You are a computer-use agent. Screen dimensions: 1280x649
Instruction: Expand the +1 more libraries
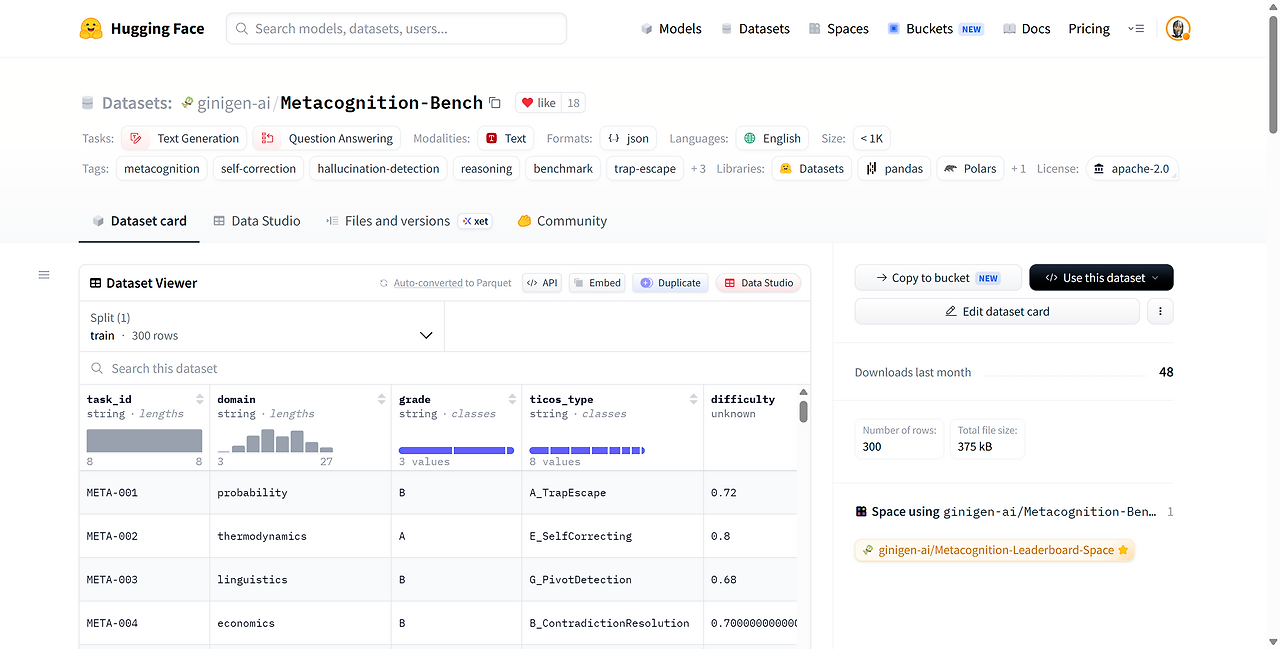(x=1018, y=169)
